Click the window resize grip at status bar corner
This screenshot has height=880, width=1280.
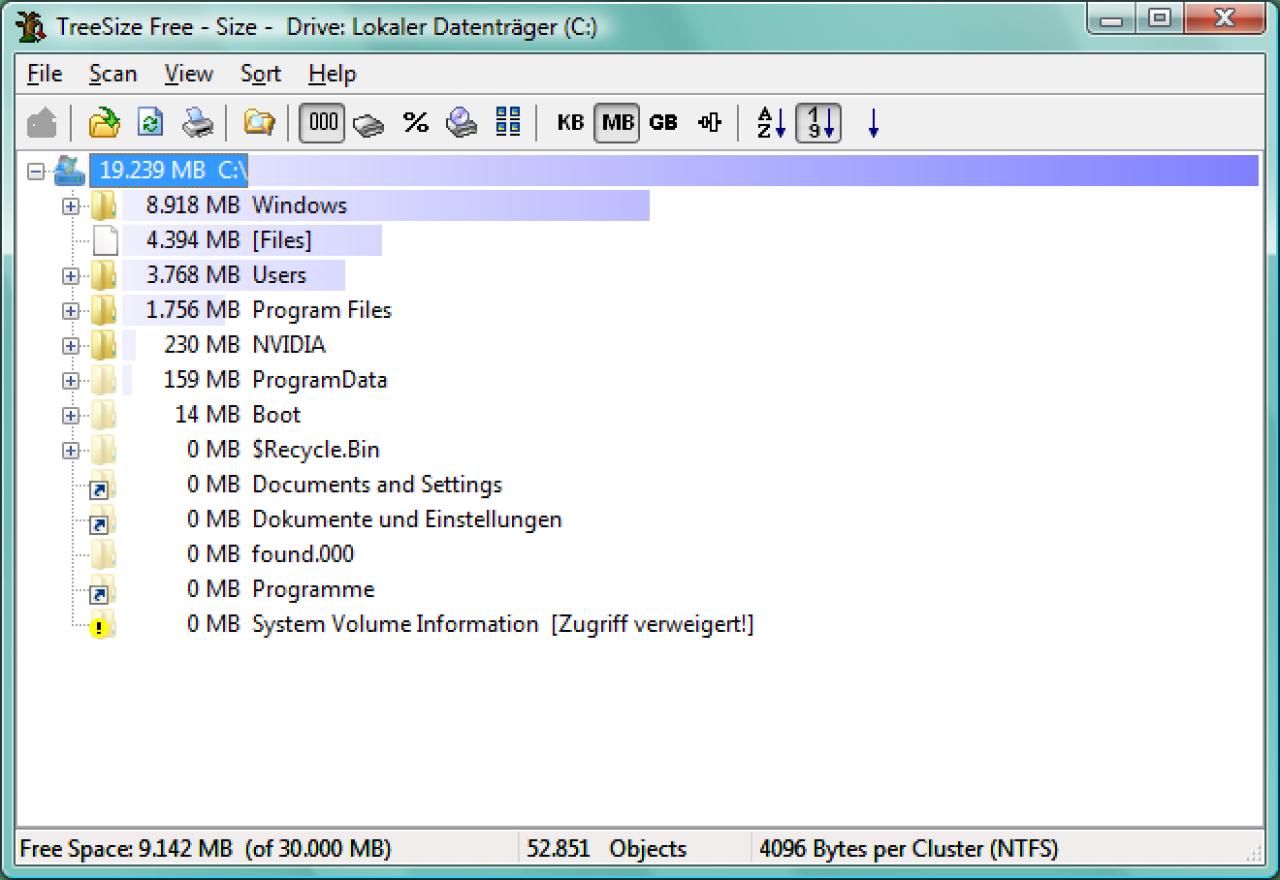click(1253, 852)
